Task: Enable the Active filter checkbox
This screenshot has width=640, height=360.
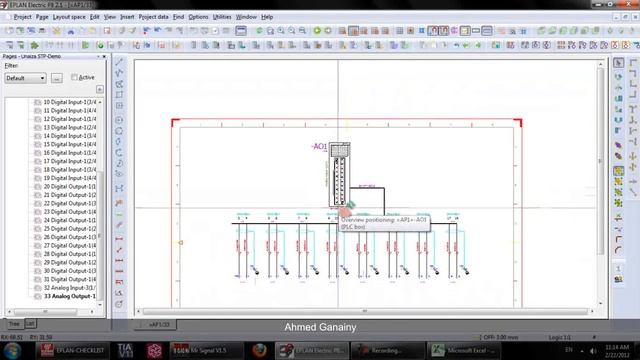Action: [x=74, y=77]
